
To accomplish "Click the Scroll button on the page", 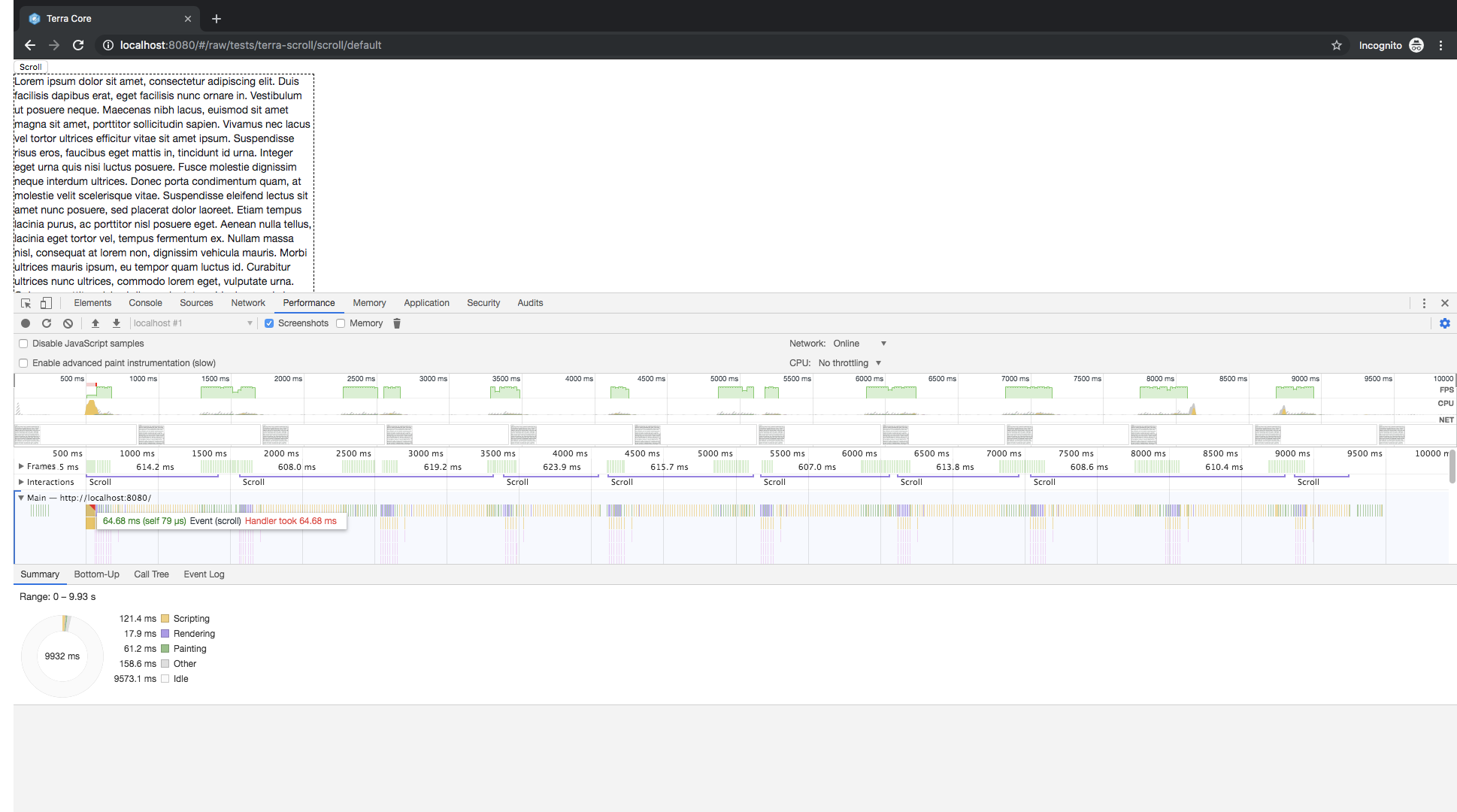I will click(31, 67).
